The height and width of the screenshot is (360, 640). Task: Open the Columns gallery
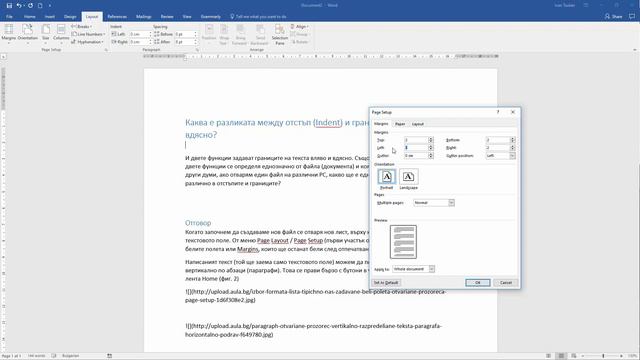[61, 33]
